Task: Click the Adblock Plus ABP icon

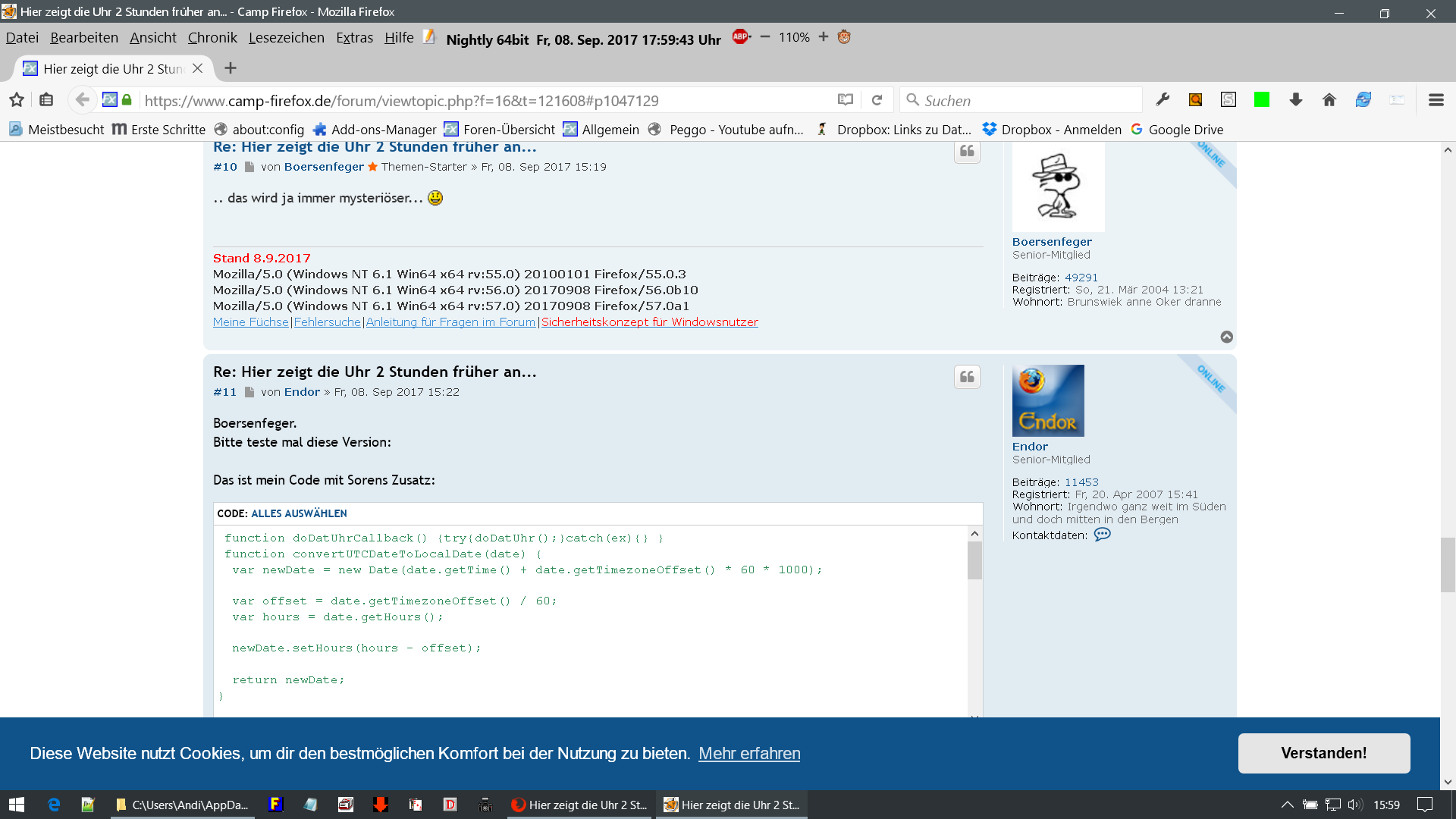Action: click(x=740, y=36)
